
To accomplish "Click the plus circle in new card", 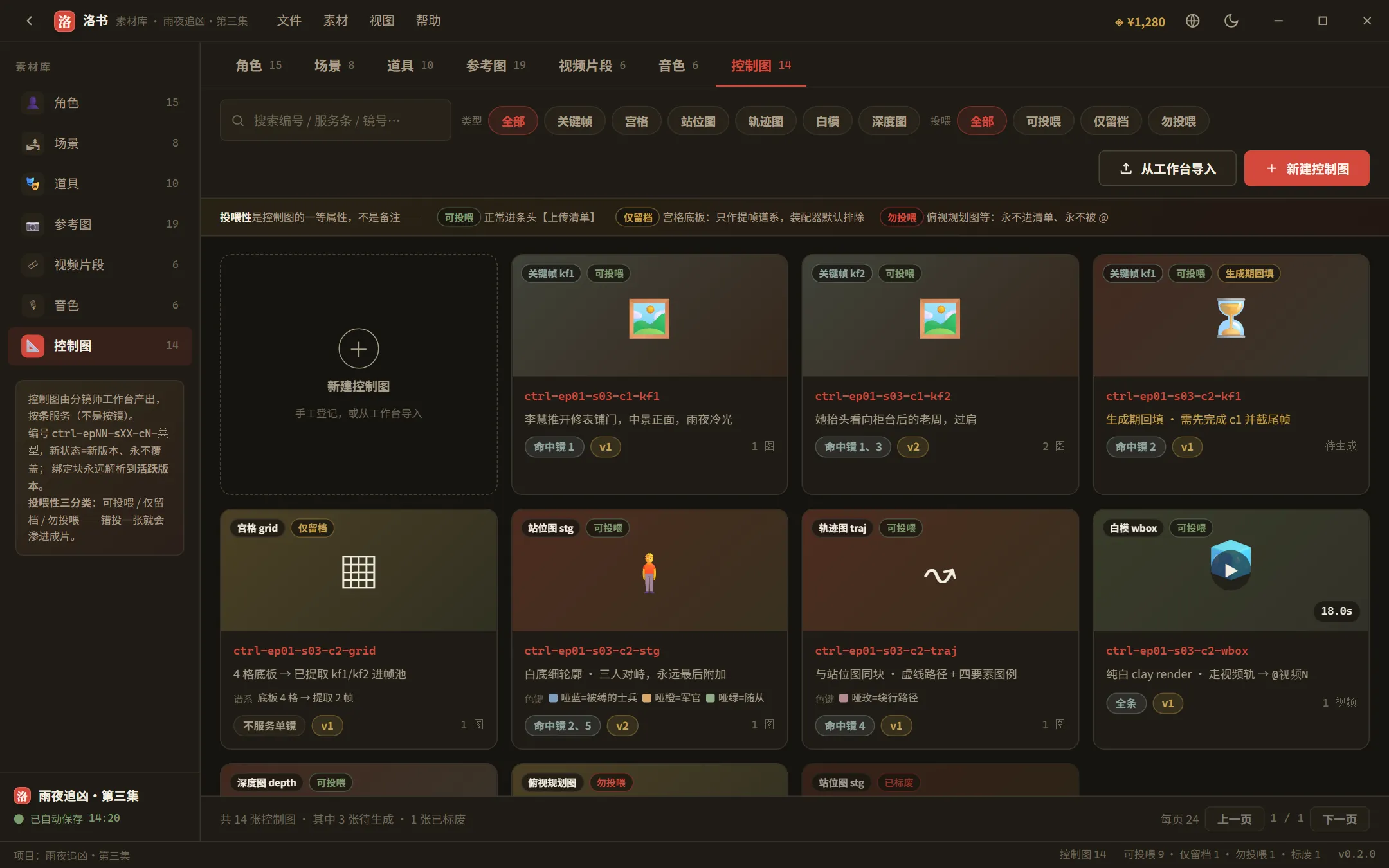I will coord(358,348).
